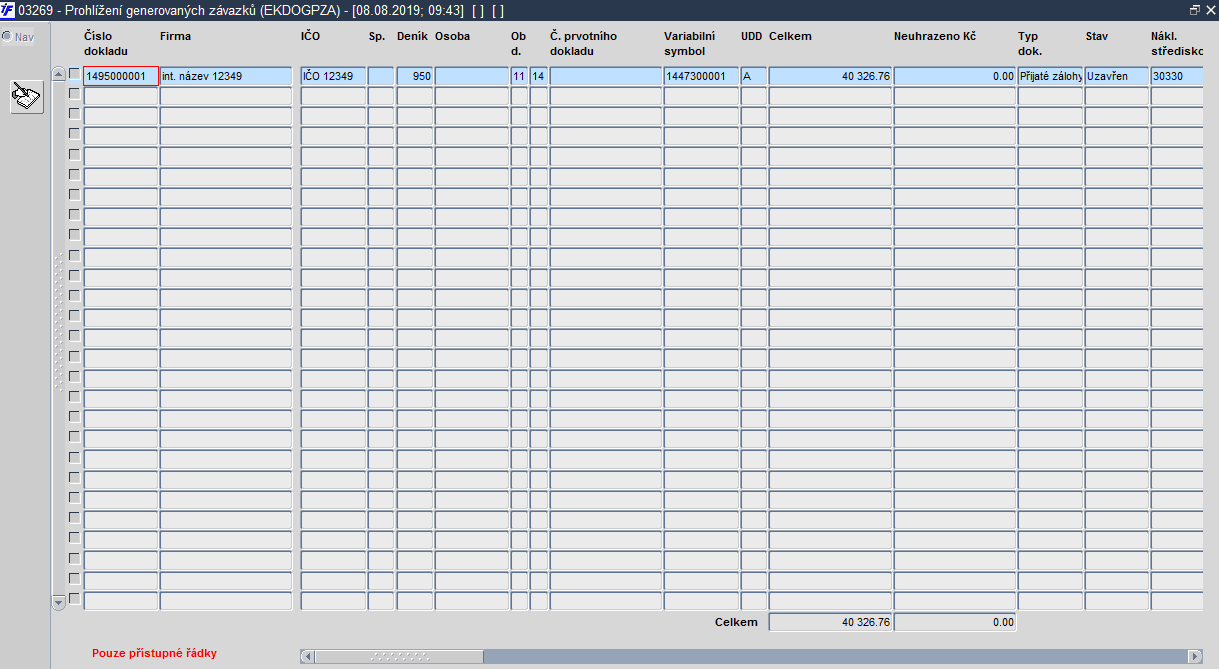
Task: Click the cell 'IČO 12349'
Action: point(333,76)
